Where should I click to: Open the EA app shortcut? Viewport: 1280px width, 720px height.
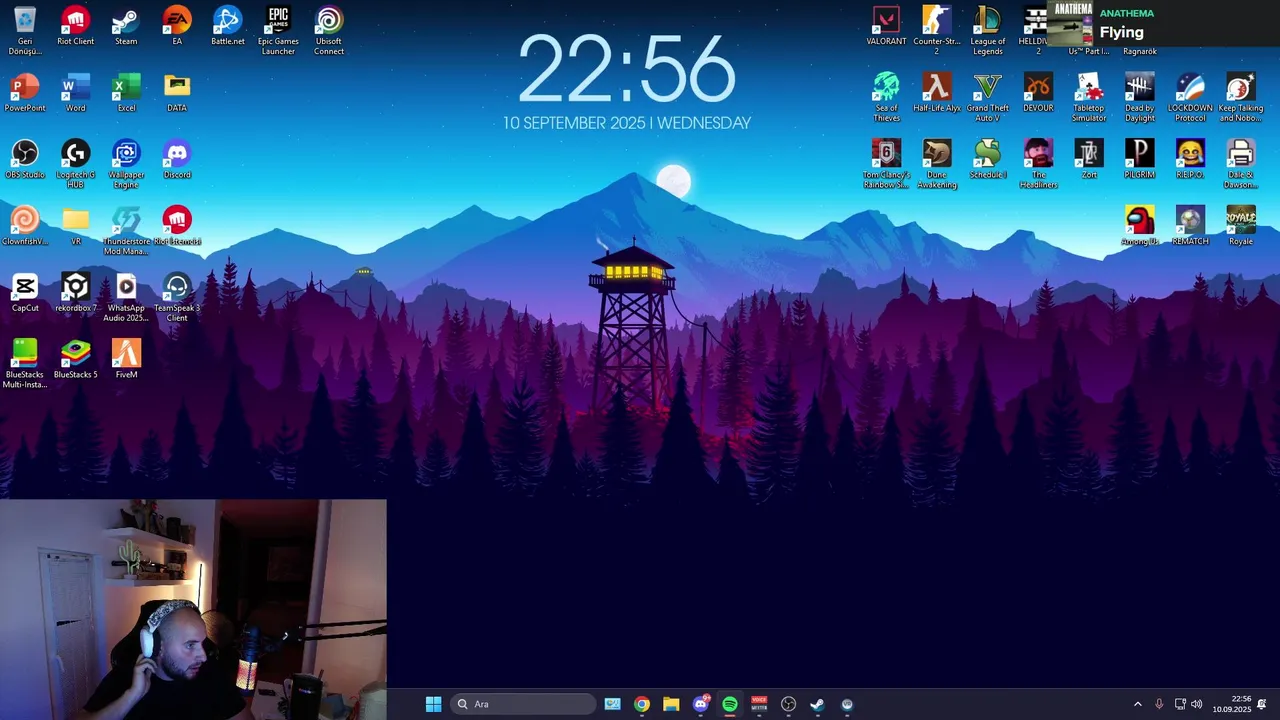point(177,27)
